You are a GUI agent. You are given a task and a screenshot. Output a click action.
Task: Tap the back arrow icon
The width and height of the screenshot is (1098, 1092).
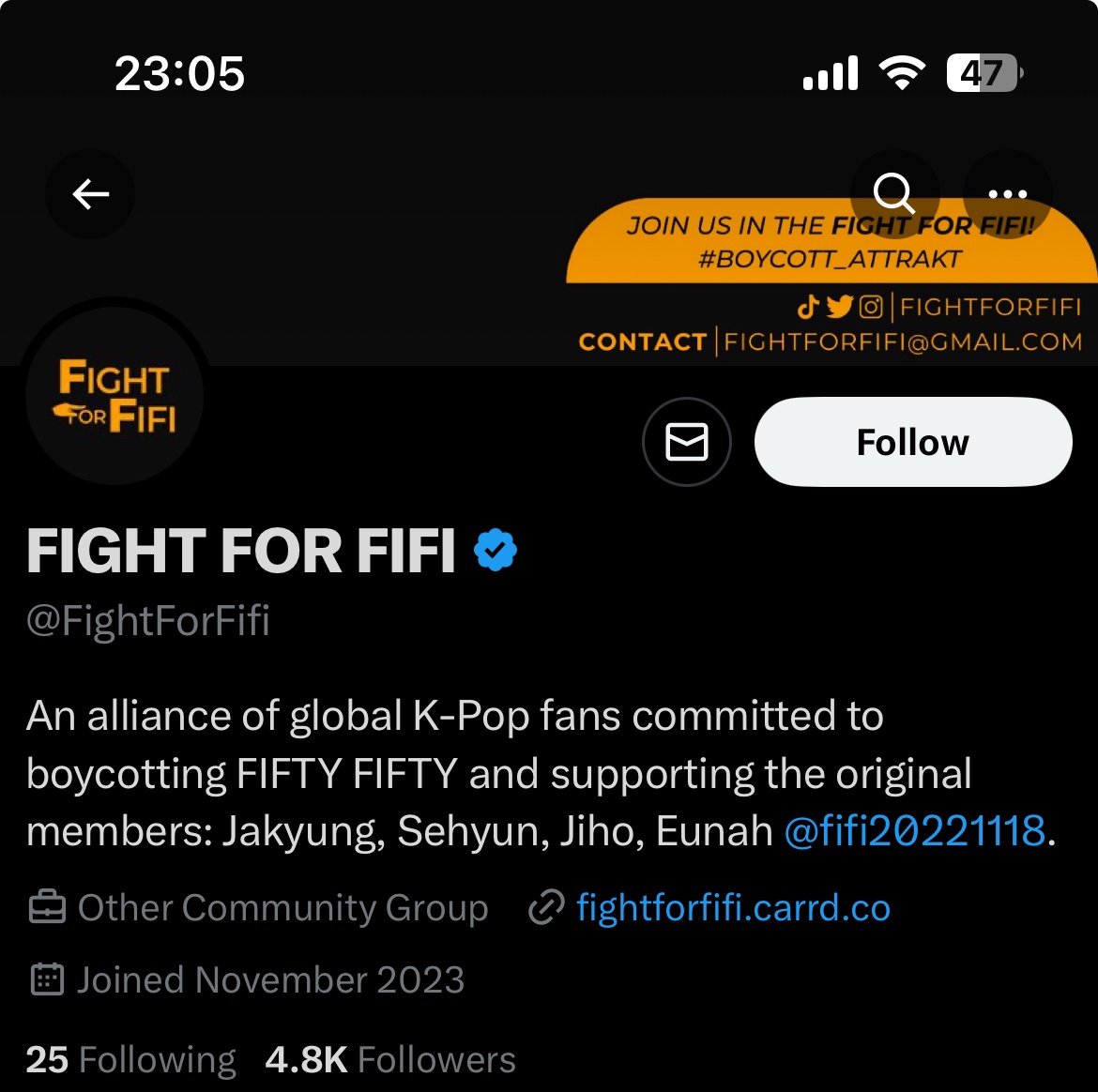coord(90,194)
